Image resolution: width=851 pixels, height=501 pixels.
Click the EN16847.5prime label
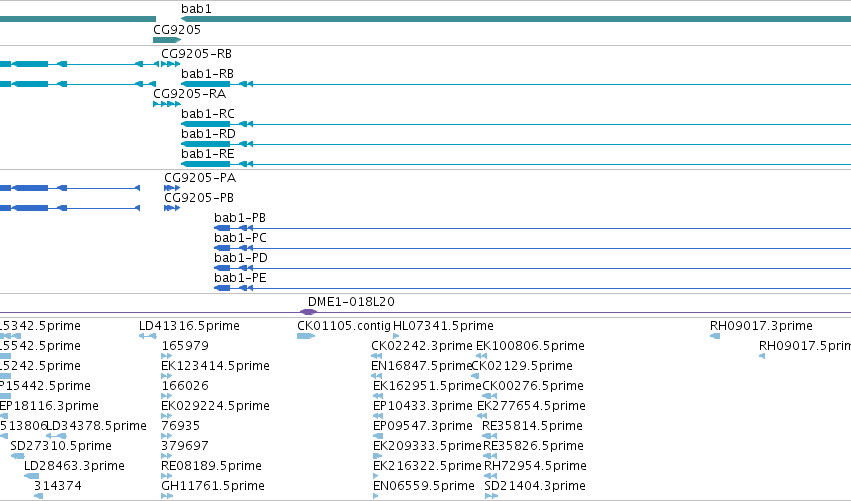click(x=421, y=366)
